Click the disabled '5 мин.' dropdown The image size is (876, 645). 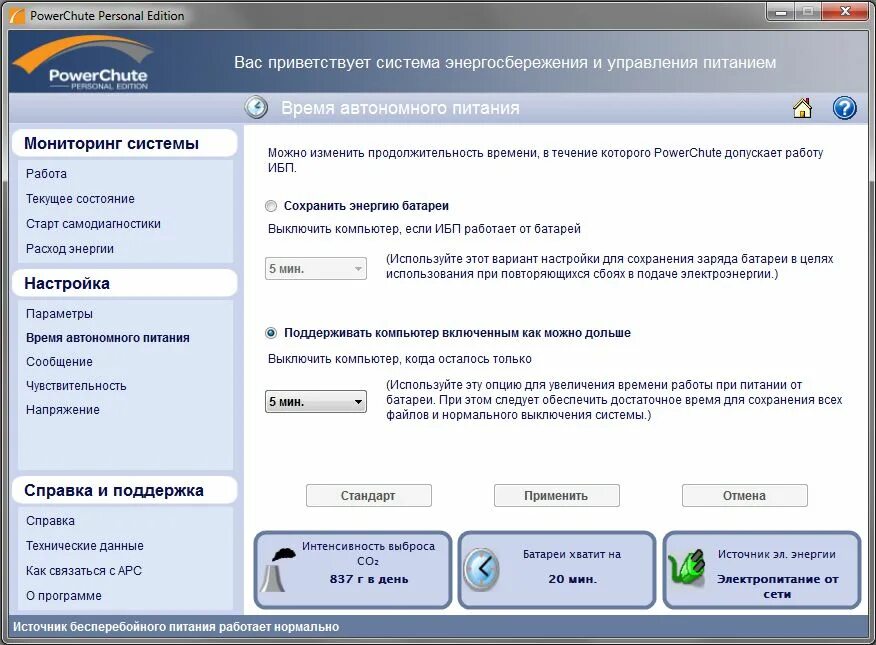pyautogui.click(x=316, y=269)
